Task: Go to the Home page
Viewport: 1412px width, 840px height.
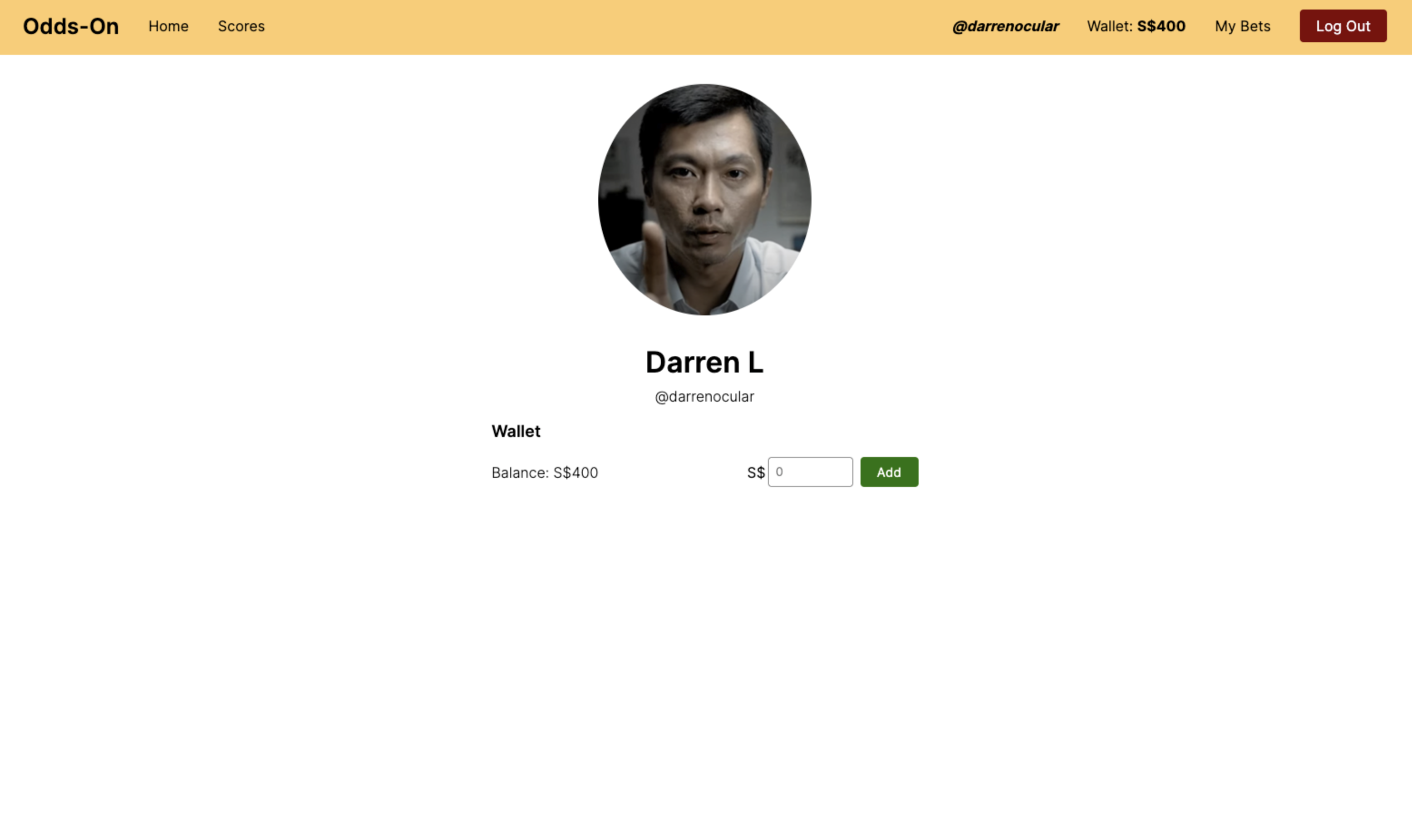Action: (x=168, y=27)
